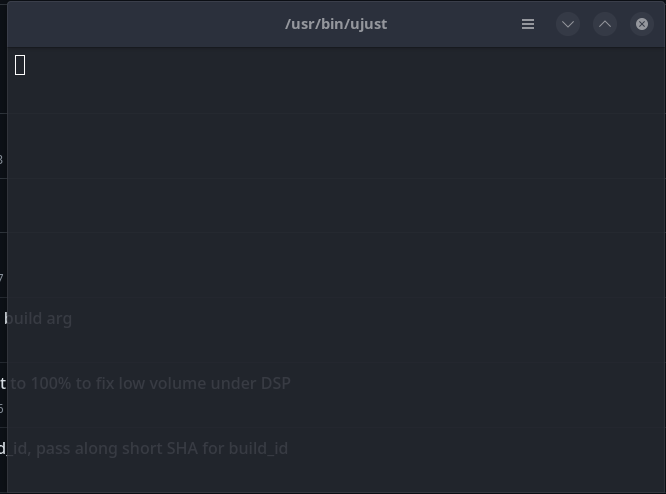
Task: Click the /usr/bin/ujust window title
Action: (x=336, y=24)
